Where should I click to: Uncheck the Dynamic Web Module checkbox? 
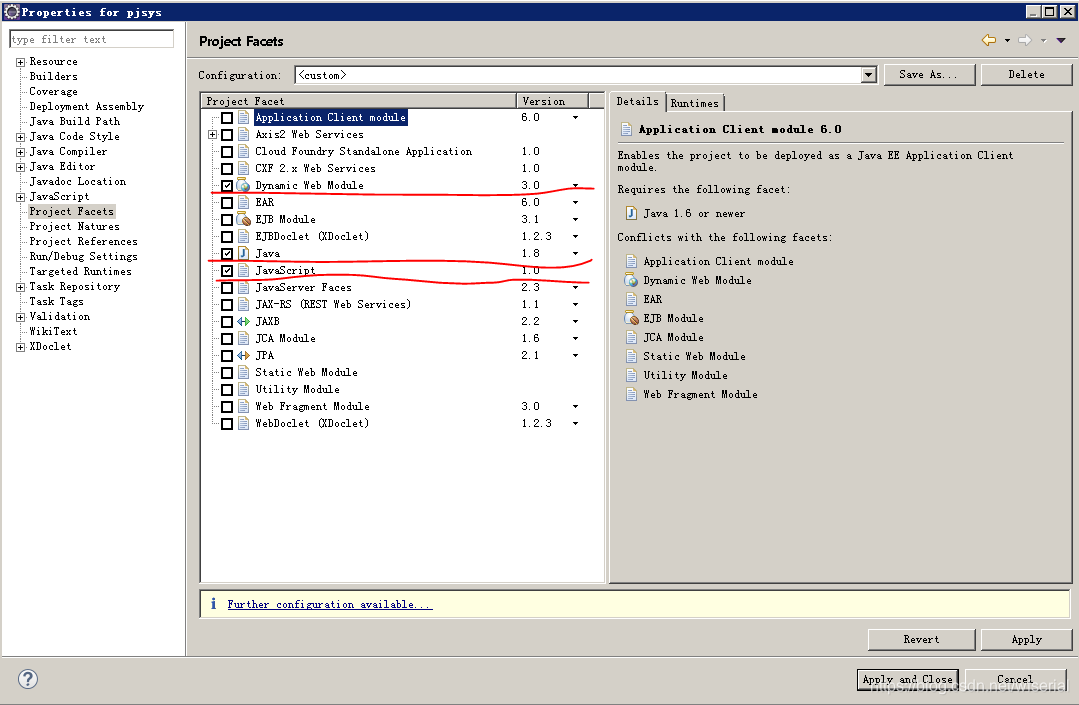[226, 185]
